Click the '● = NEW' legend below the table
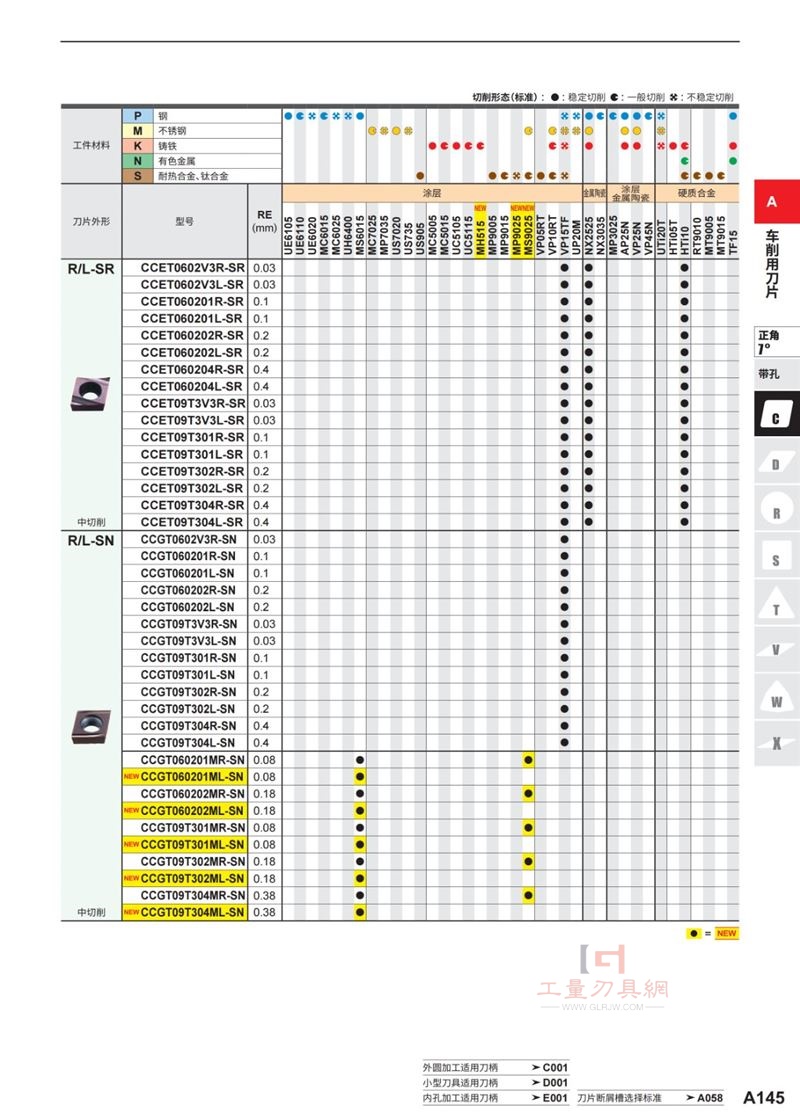 coord(712,934)
